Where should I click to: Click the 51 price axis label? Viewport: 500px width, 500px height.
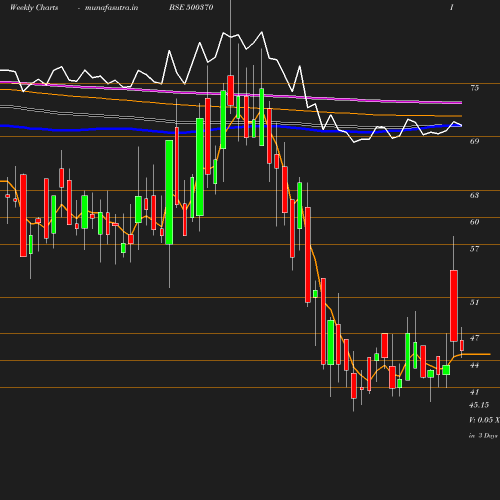pos(474,303)
